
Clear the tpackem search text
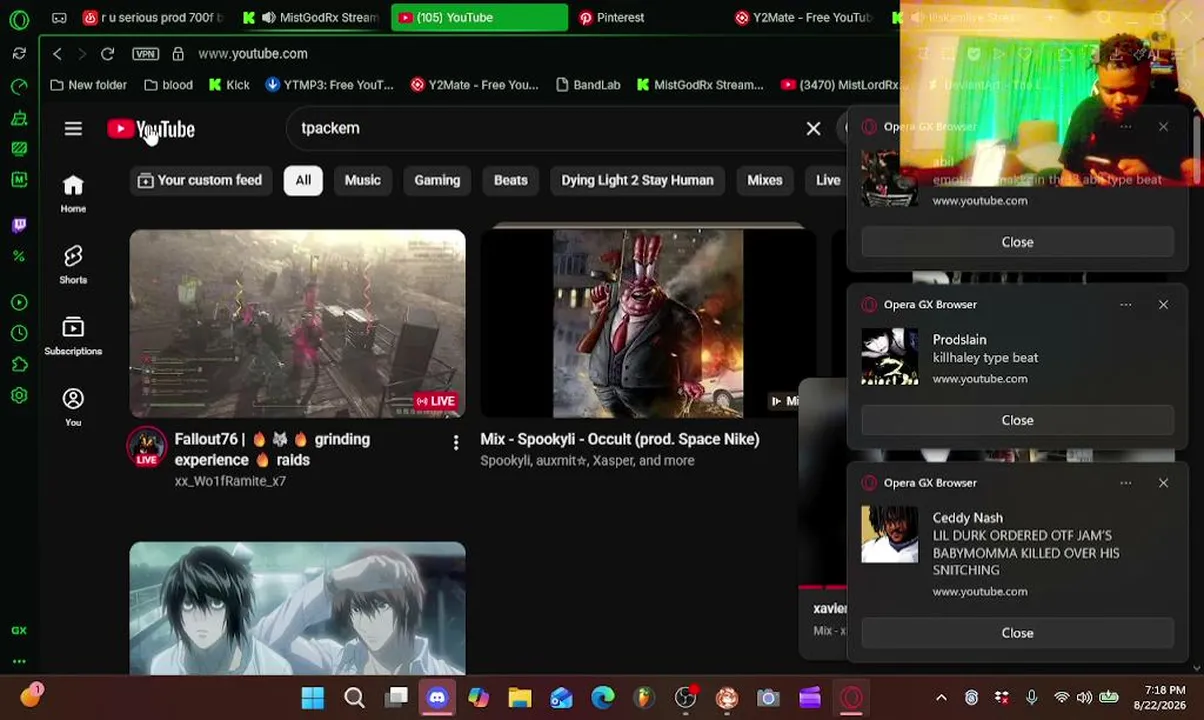click(813, 128)
